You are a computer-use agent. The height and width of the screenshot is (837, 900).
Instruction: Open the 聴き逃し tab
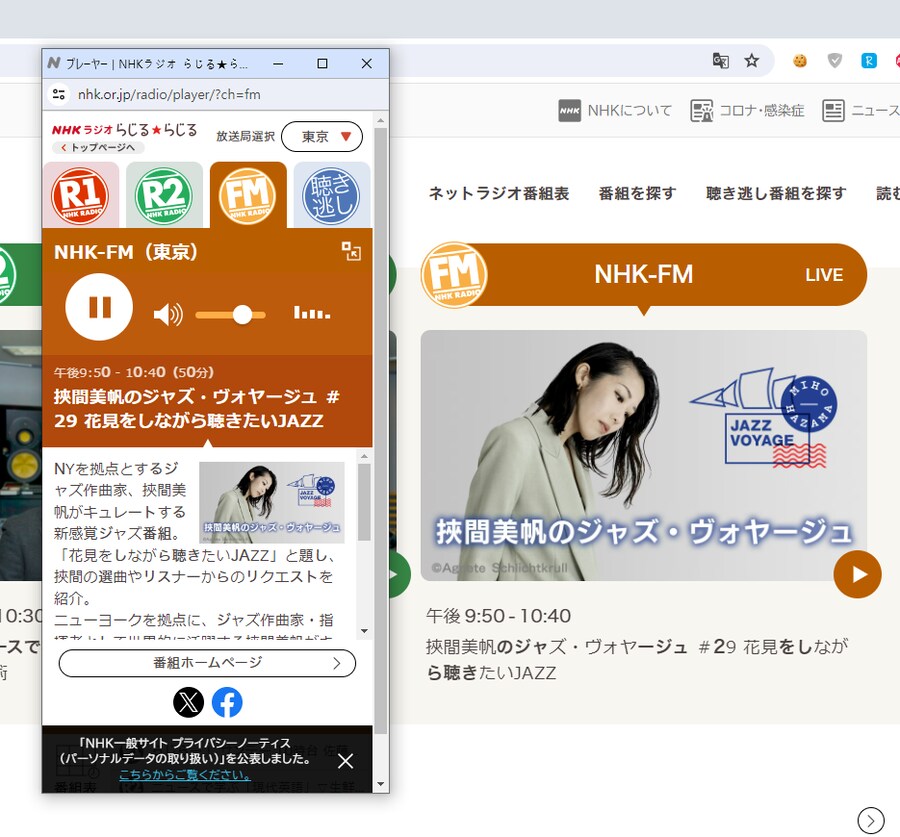(x=331, y=195)
